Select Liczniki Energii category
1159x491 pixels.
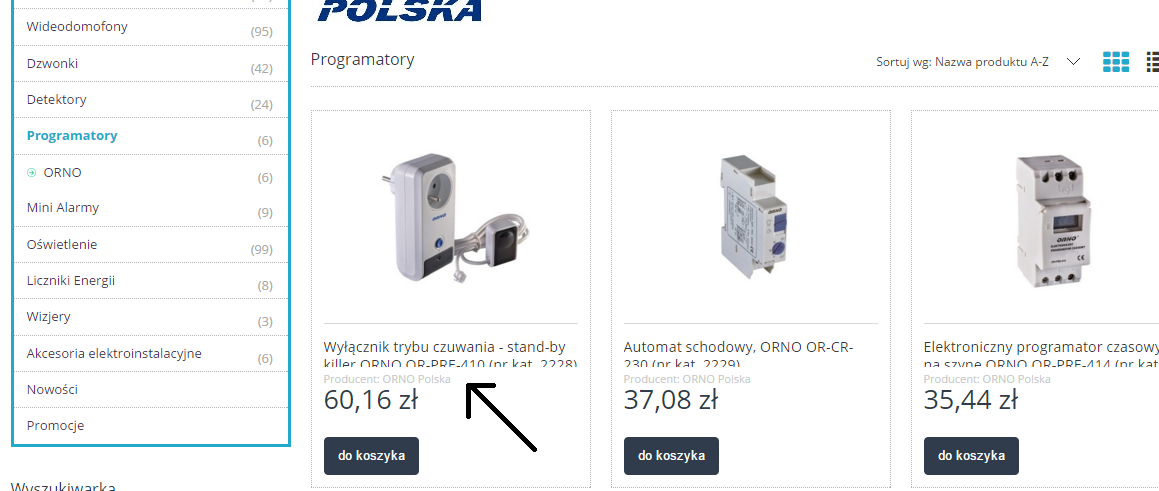(x=71, y=280)
